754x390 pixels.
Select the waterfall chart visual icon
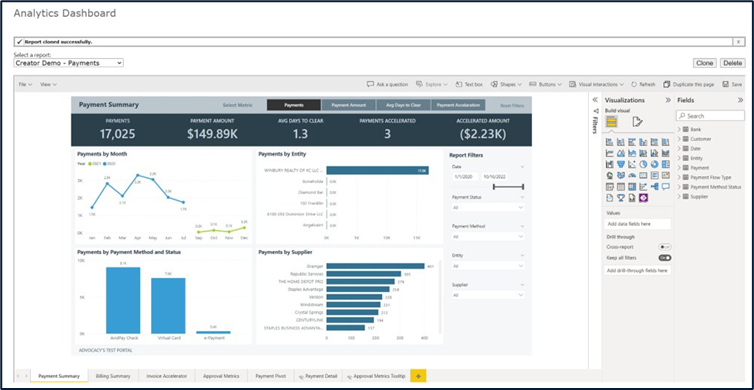coord(610,164)
